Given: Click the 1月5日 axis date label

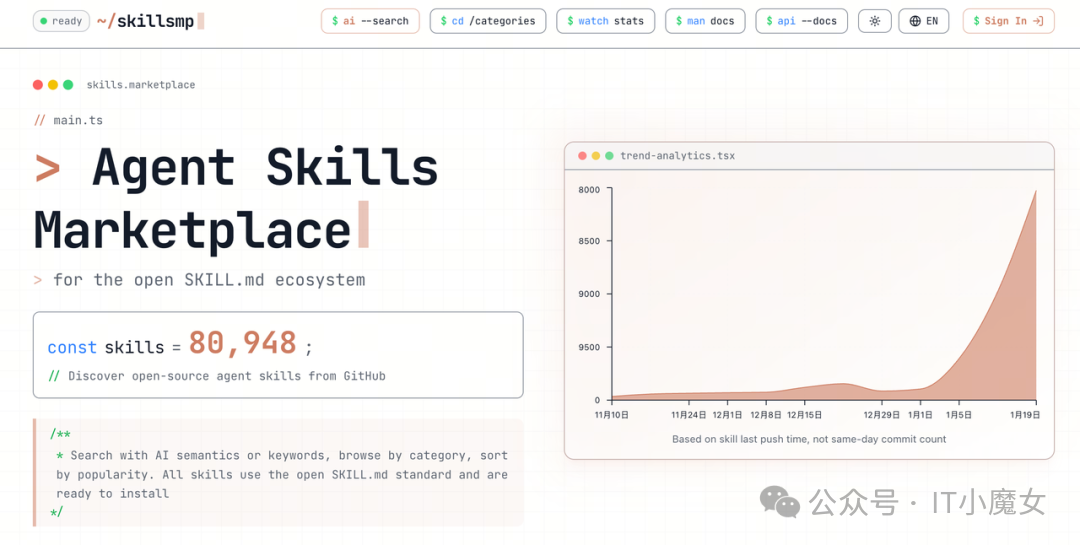Looking at the screenshot, I should (959, 415).
